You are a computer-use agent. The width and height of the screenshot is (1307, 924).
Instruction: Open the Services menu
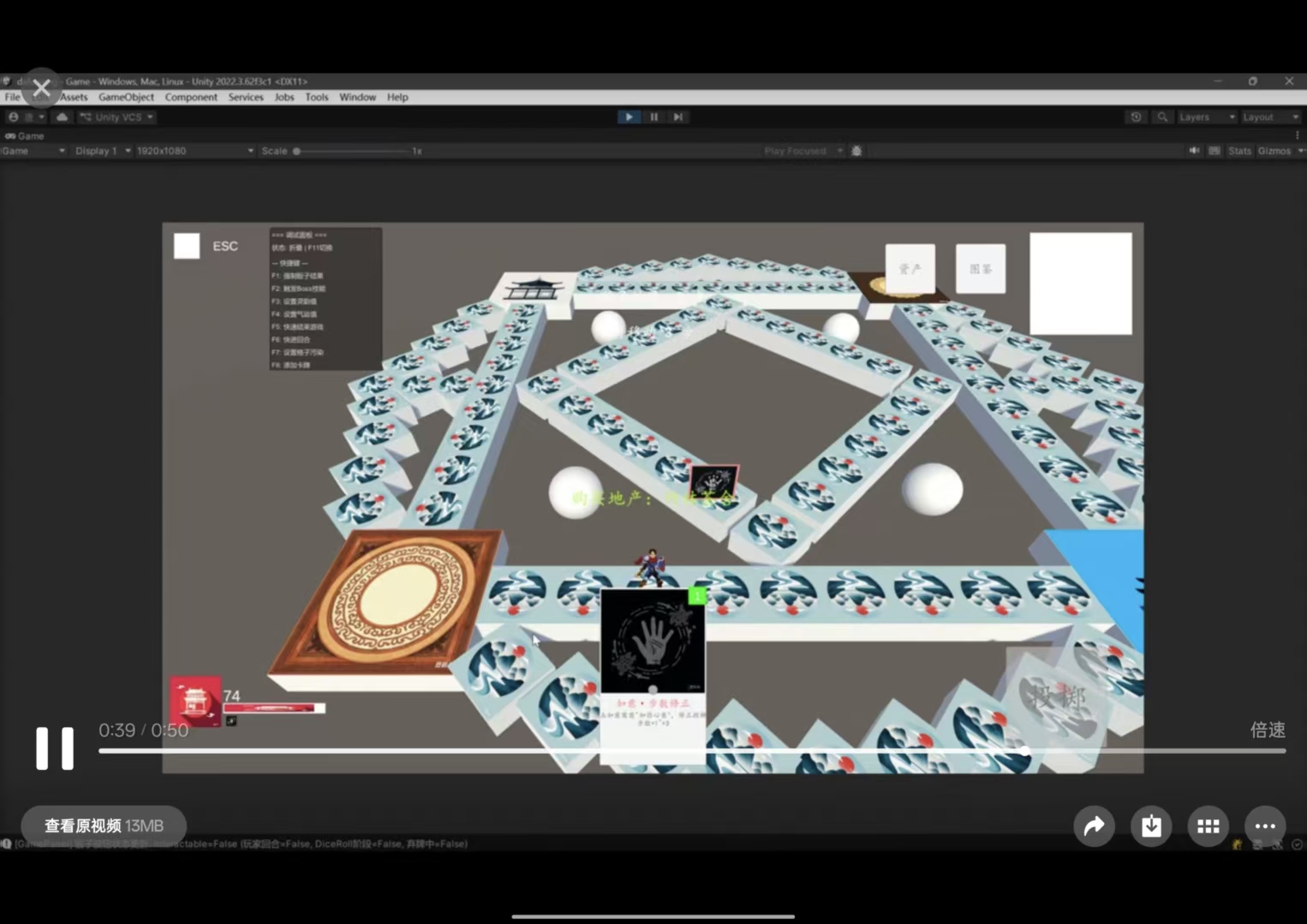[x=246, y=98]
